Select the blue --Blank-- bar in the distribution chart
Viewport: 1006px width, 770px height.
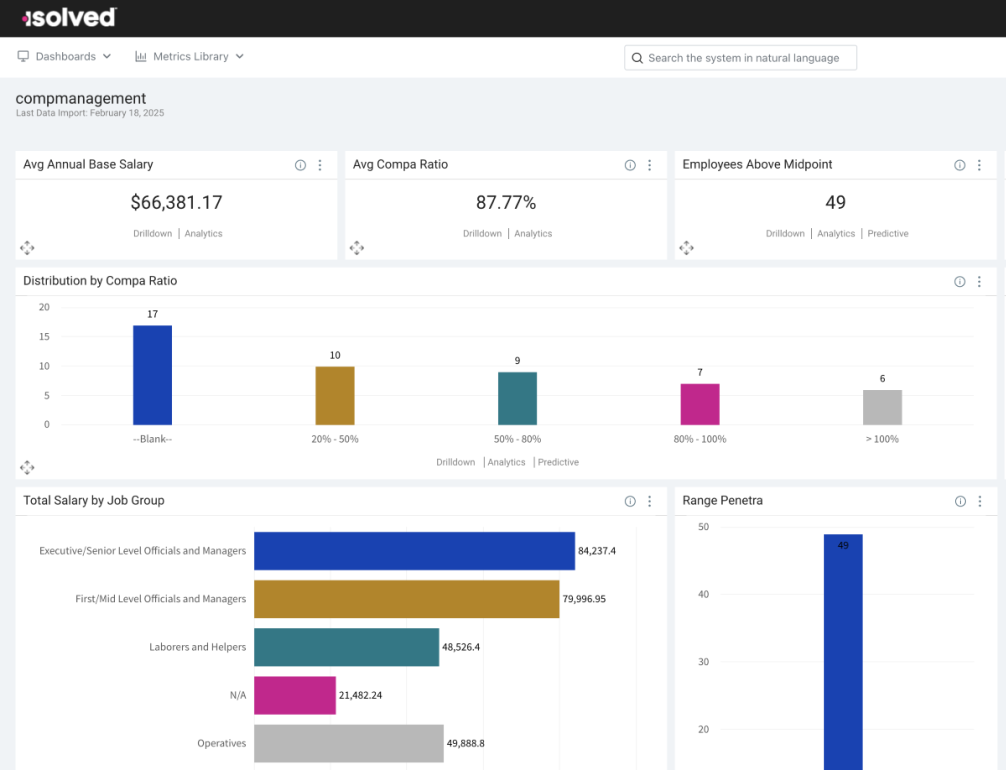(x=152, y=375)
